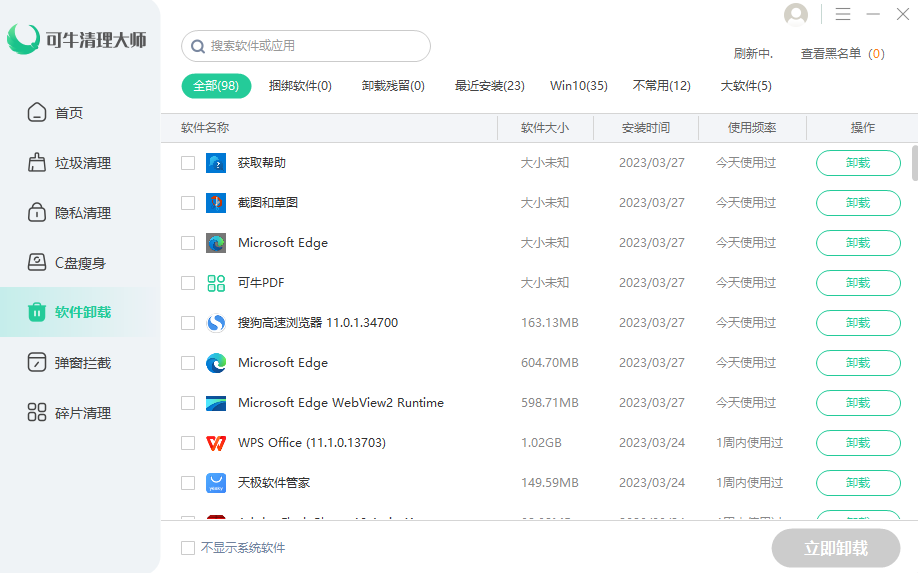Click the user avatar icon
918x573 pixels.
[796, 15]
